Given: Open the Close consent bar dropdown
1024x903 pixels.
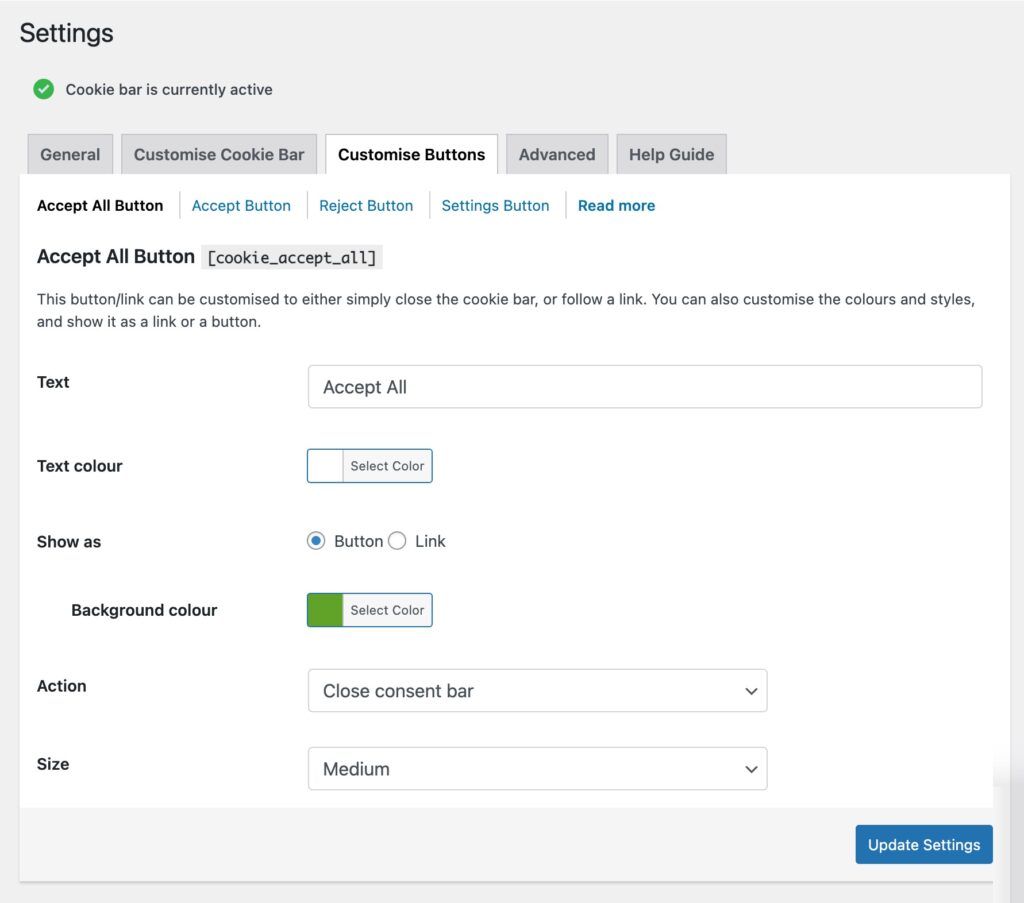Looking at the screenshot, I should pyautogui.click(x=537, y=690).
